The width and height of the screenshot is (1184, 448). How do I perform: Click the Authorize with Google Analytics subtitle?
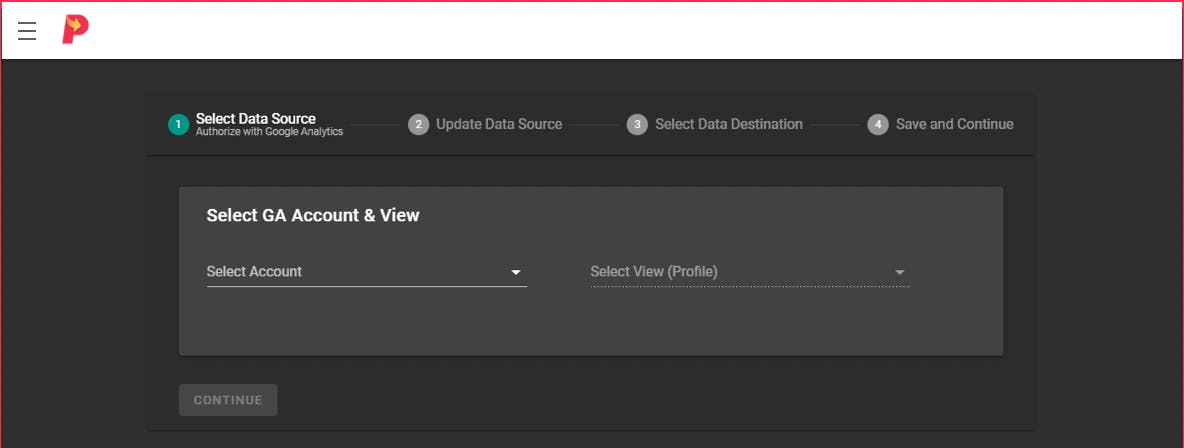(269, 132)
